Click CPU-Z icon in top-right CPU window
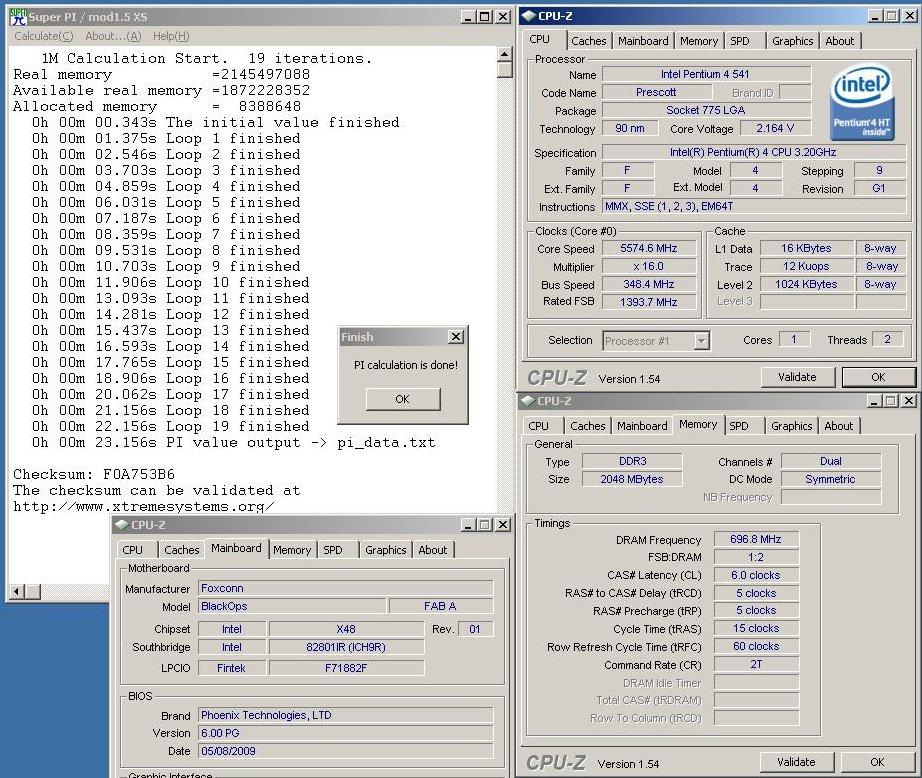This screenshot has height=778, width=922. pos(529,16)
